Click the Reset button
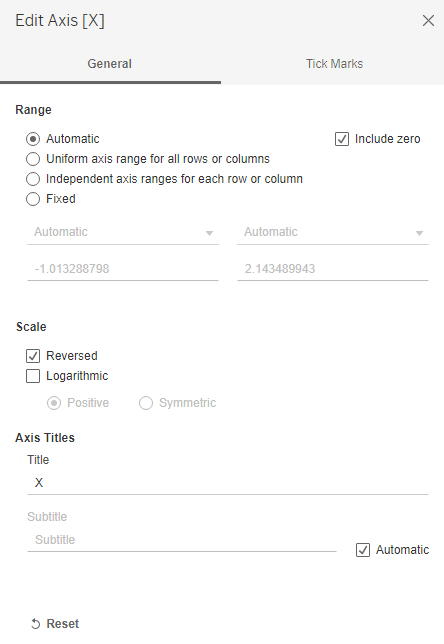This screenshot has width=444, height=644. (x=55, y=623)
